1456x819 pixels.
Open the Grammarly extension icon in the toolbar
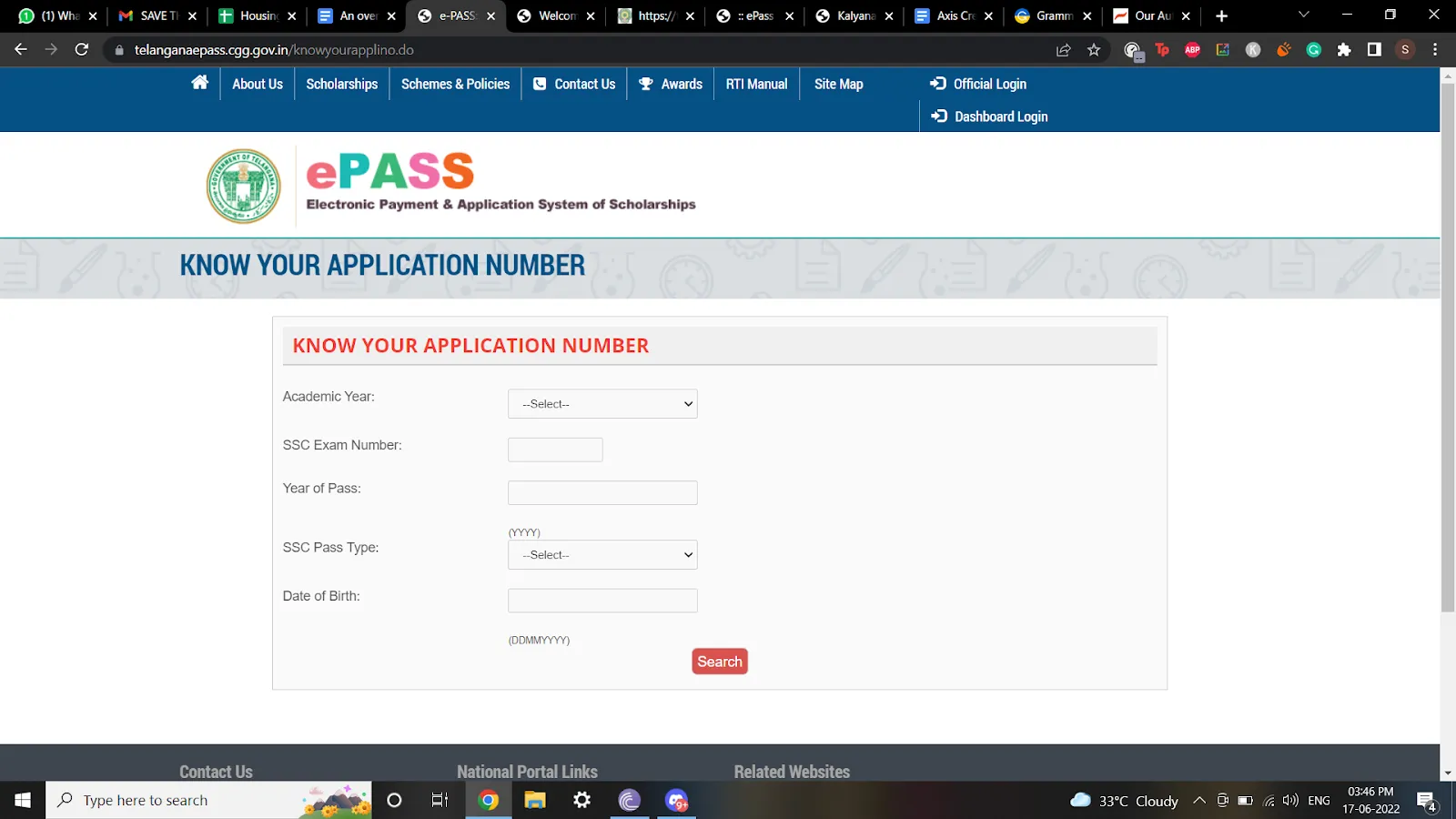click(1313, 50)
